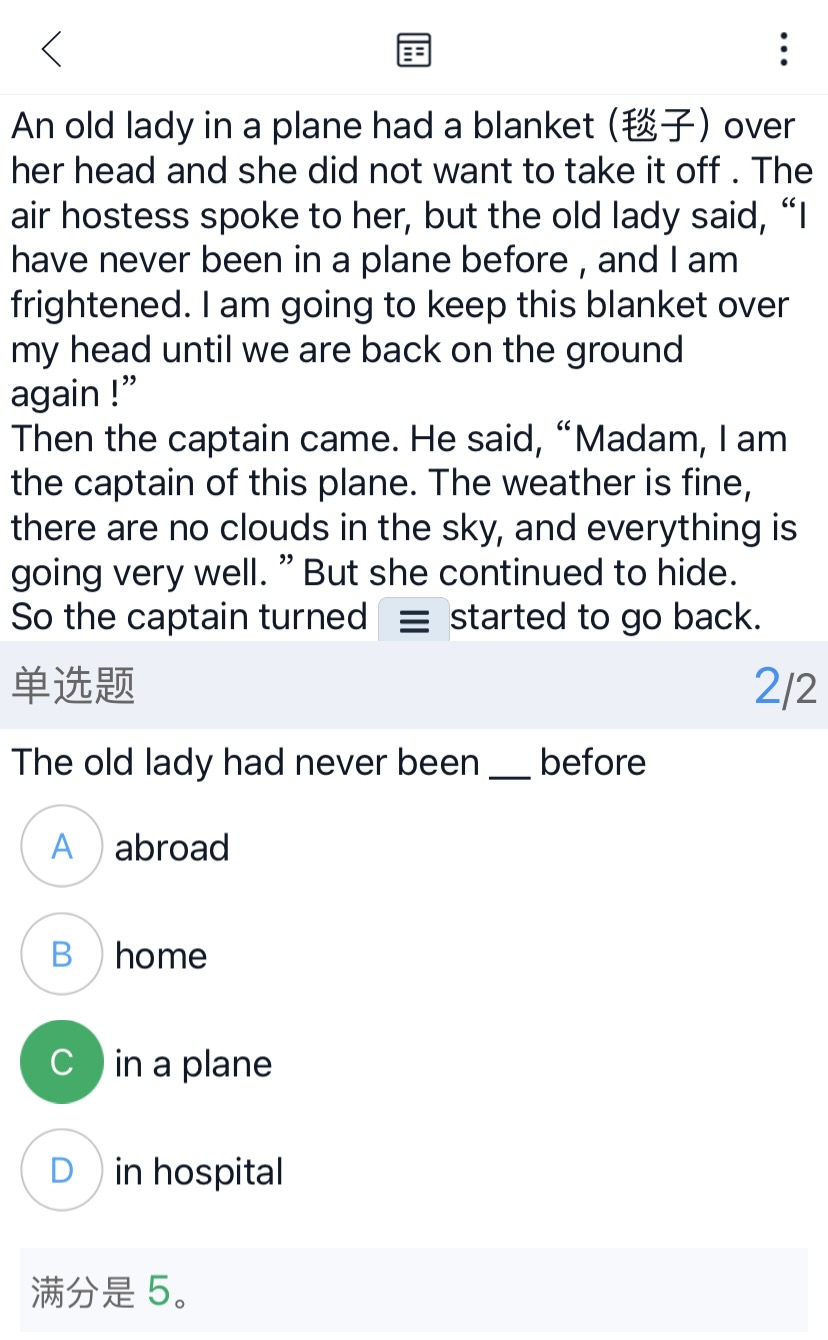The image size is (828, 1340).
Task: Open the three-dot more options menu
Action: (x=783, y=49)
